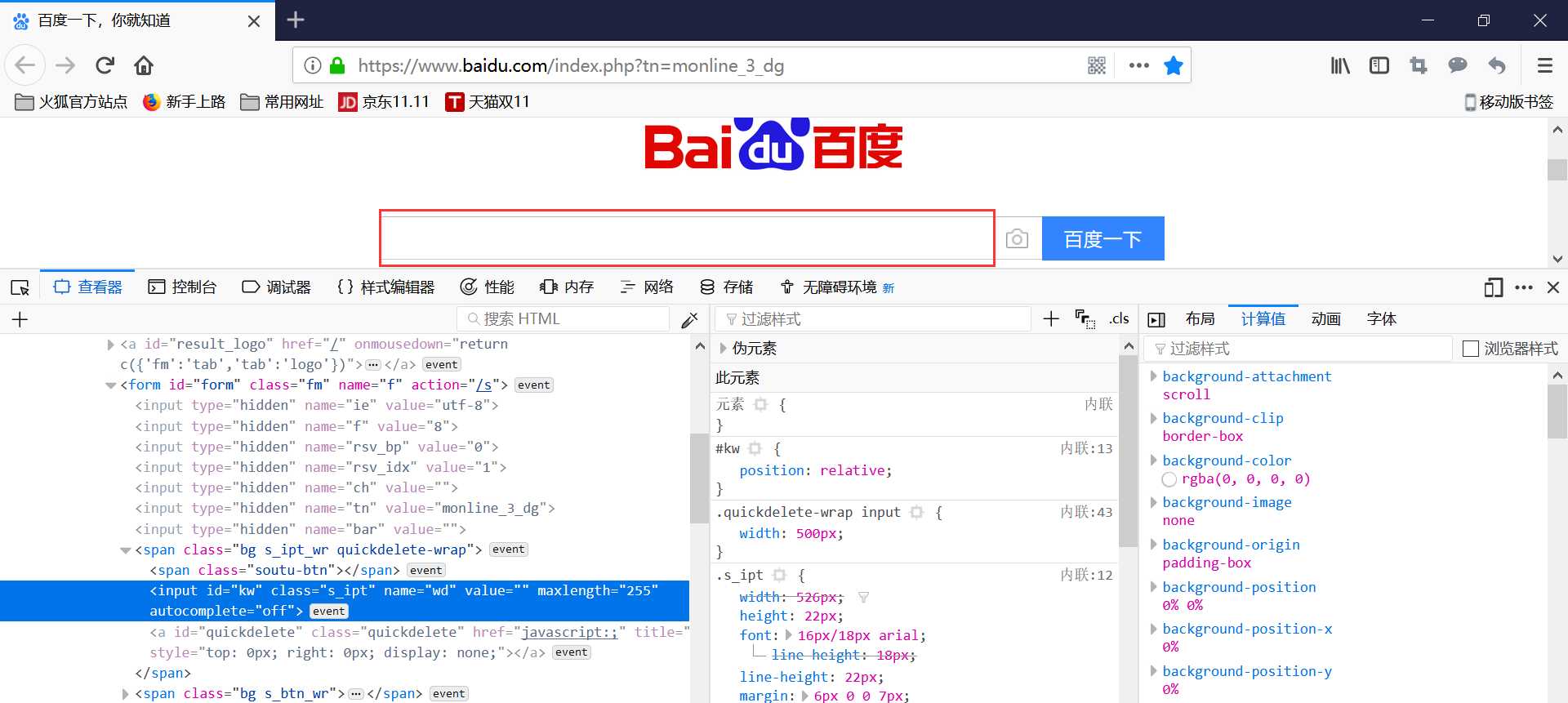Click the create new node plus icon
1568x703 pixels.
pyautogui.click(x=20, y=319)
